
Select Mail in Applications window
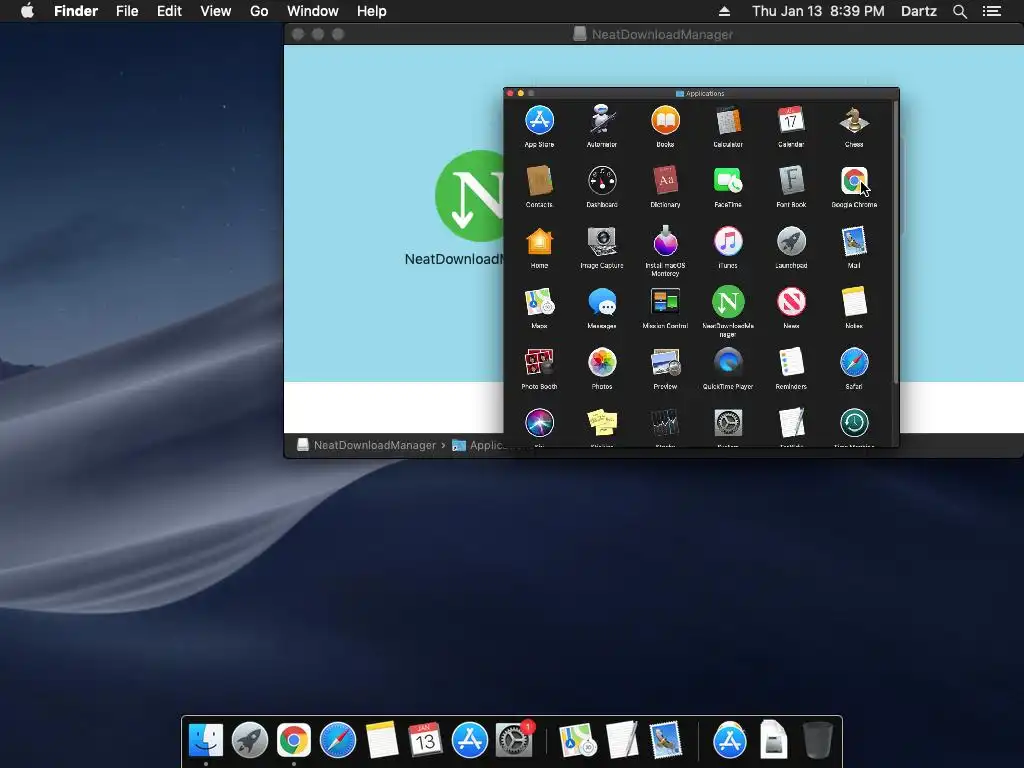click(x=854, y=242)
